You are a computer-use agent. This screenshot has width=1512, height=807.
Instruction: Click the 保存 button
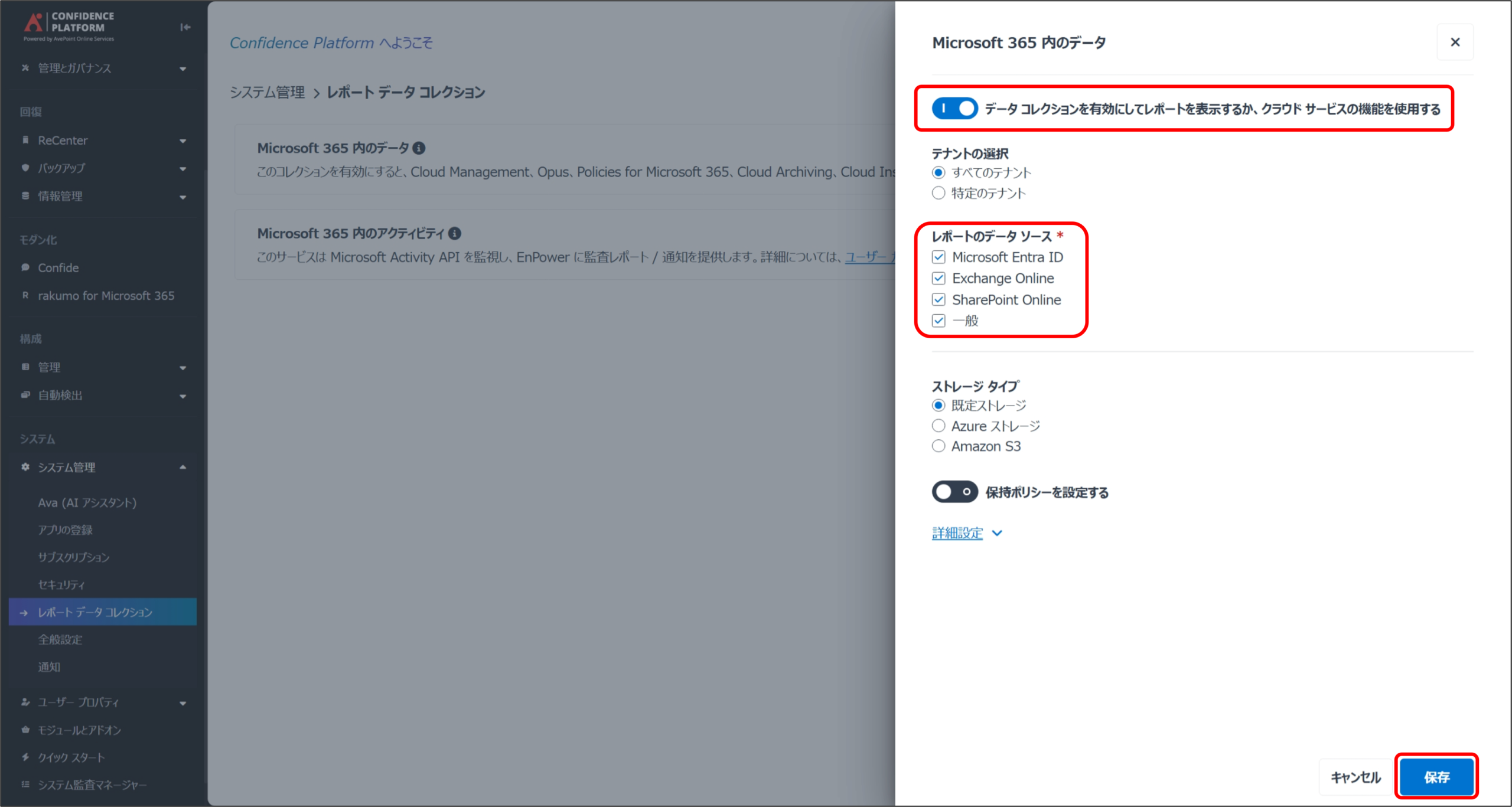[x=1436, y=777]
